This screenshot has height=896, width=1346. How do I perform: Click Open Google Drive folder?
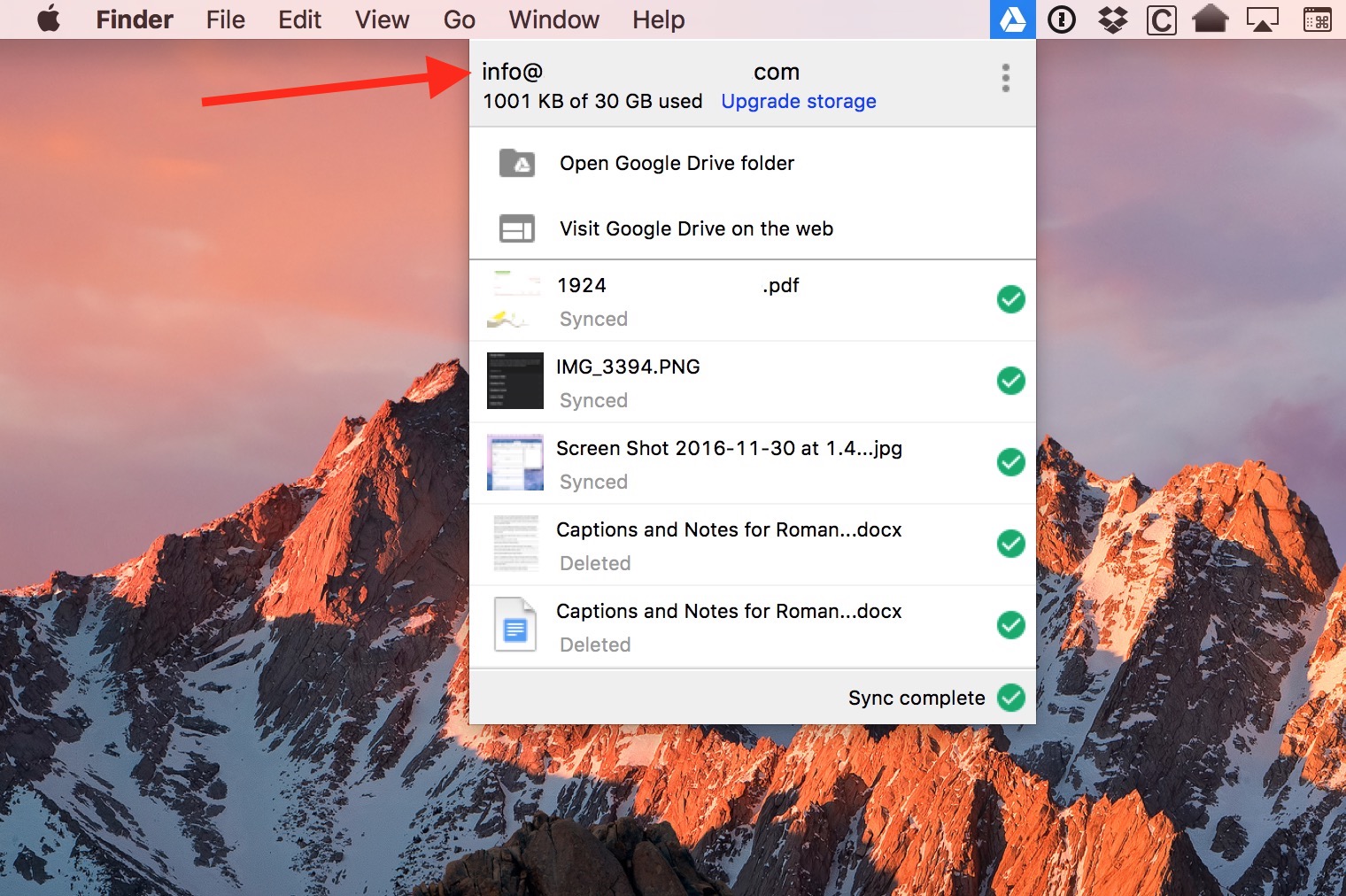(x=753, y=163)
